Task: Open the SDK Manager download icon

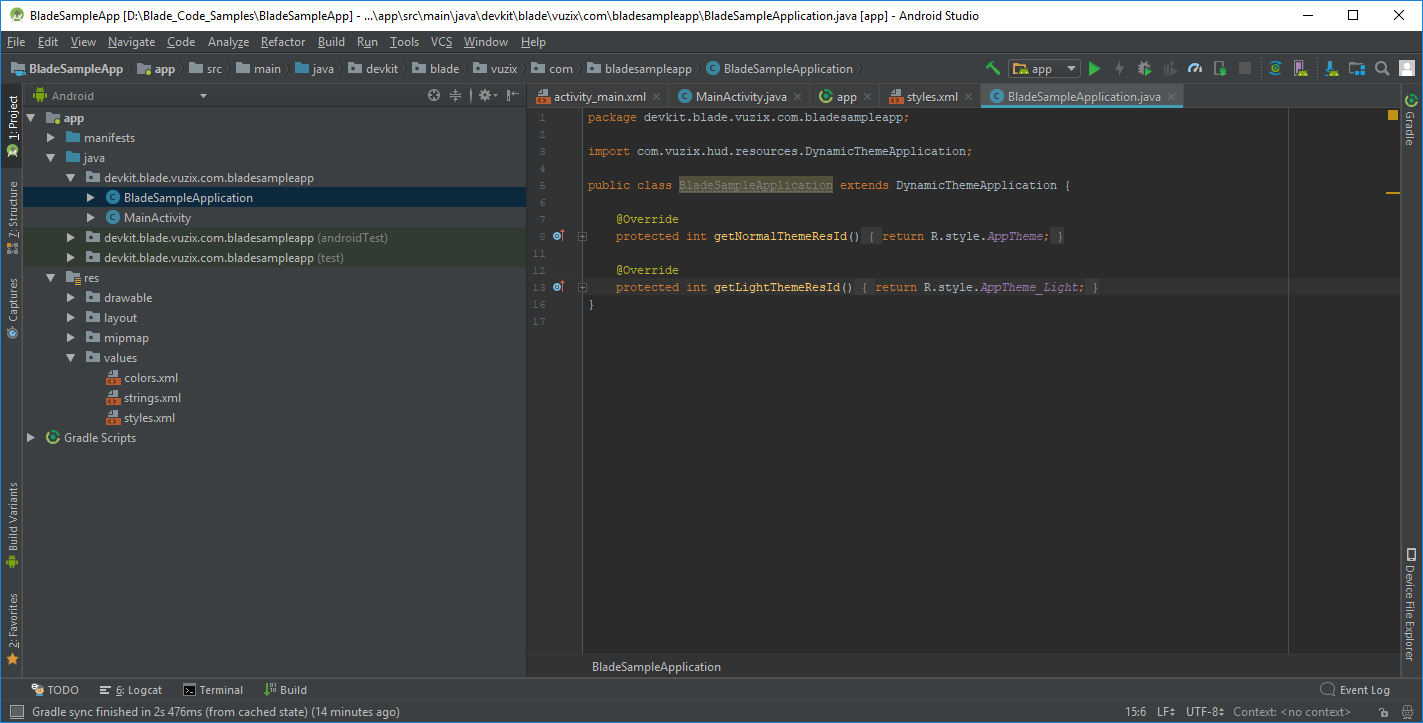Action: coord(1331,68)
